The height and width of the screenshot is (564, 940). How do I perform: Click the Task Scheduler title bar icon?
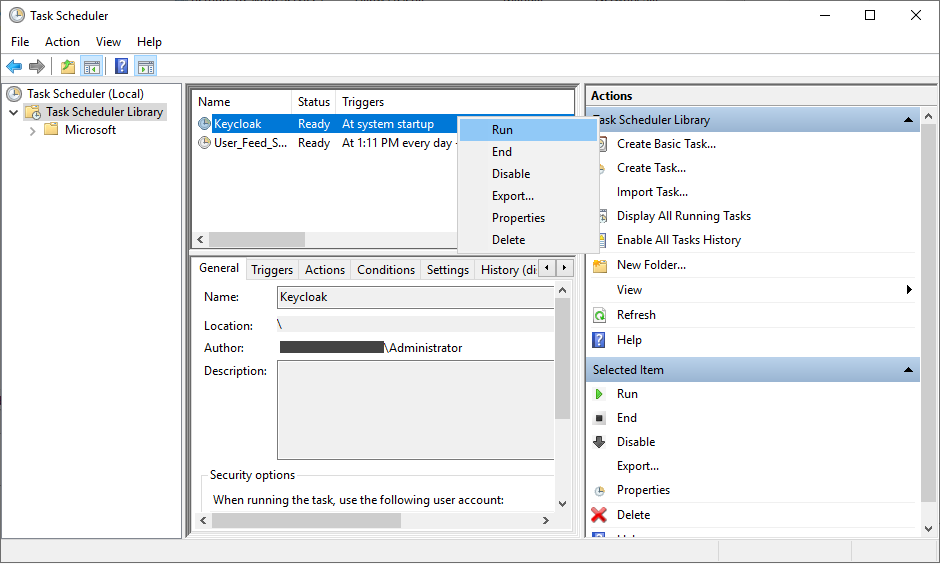tap(17, 16)
